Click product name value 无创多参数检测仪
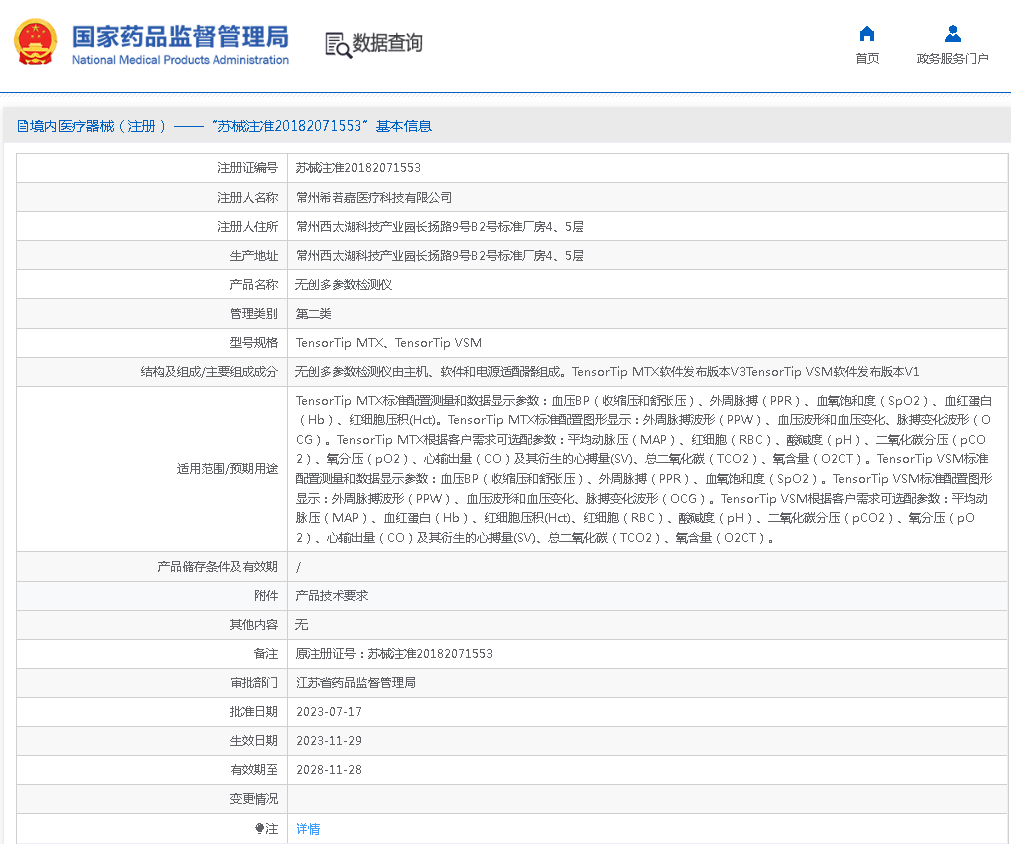The width and height of the screenshot is (1011, 844). (343, 284)
